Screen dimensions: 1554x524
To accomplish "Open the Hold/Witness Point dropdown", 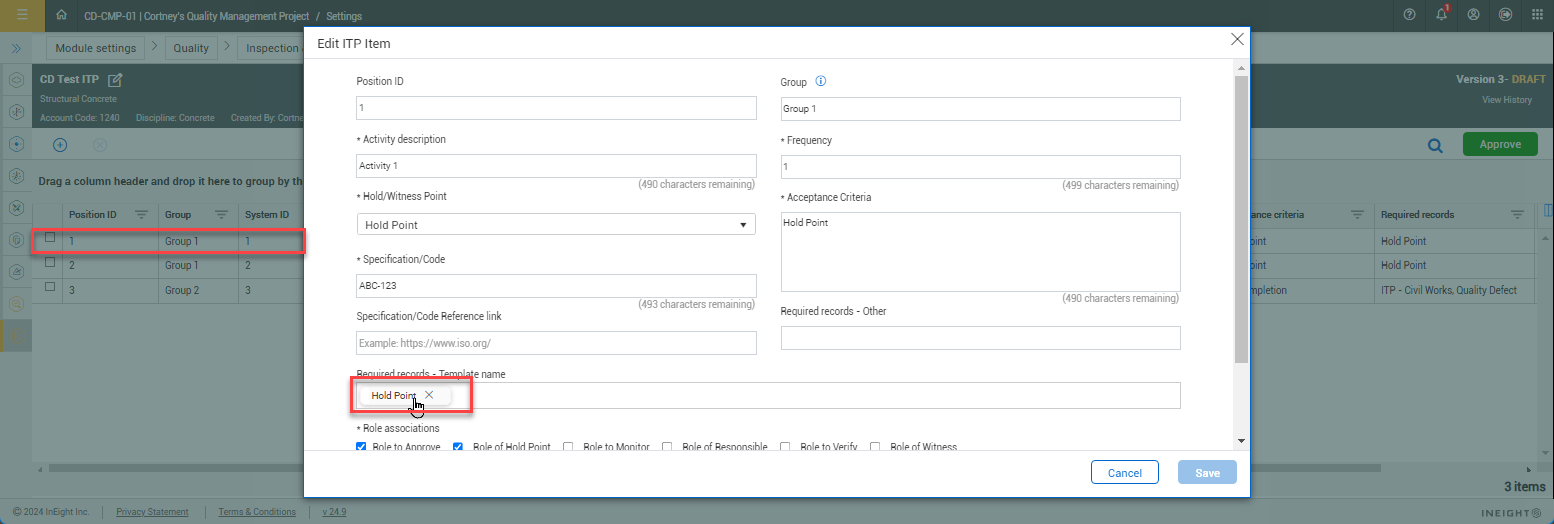I will (x=556, y=225).
